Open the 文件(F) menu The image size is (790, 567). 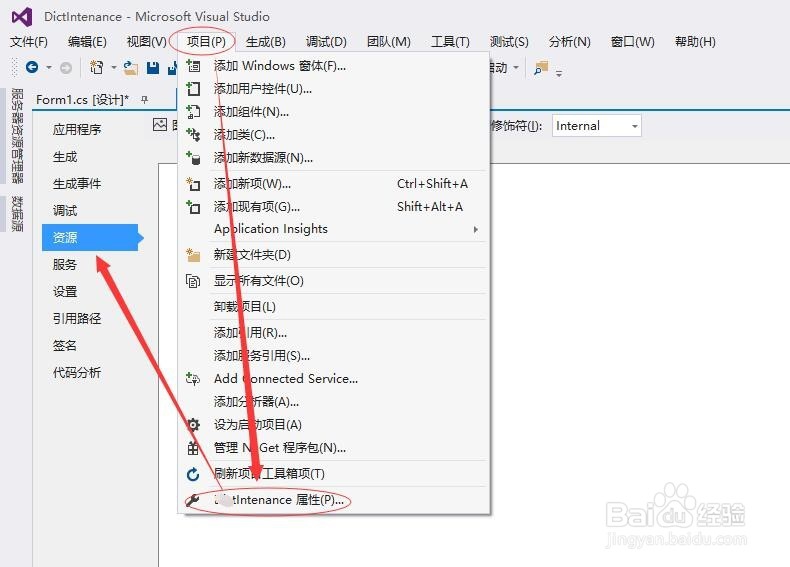[29, 42]
